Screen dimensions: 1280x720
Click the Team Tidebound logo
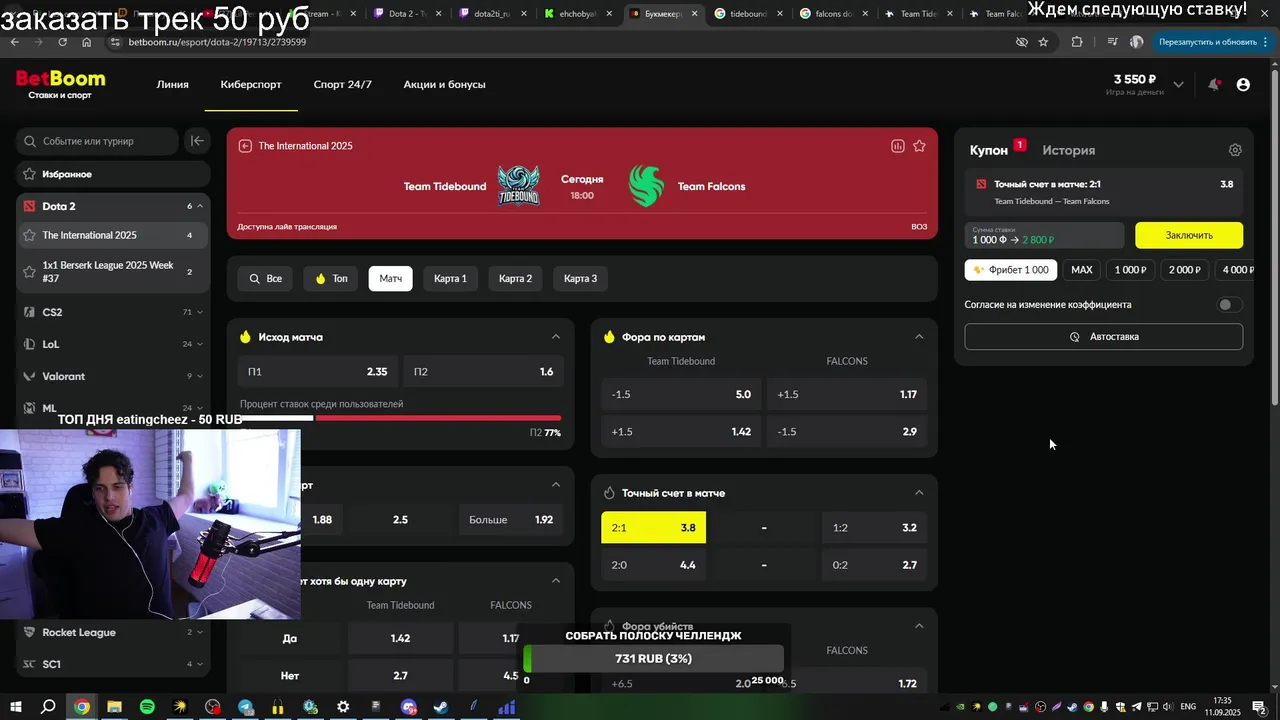519,186
